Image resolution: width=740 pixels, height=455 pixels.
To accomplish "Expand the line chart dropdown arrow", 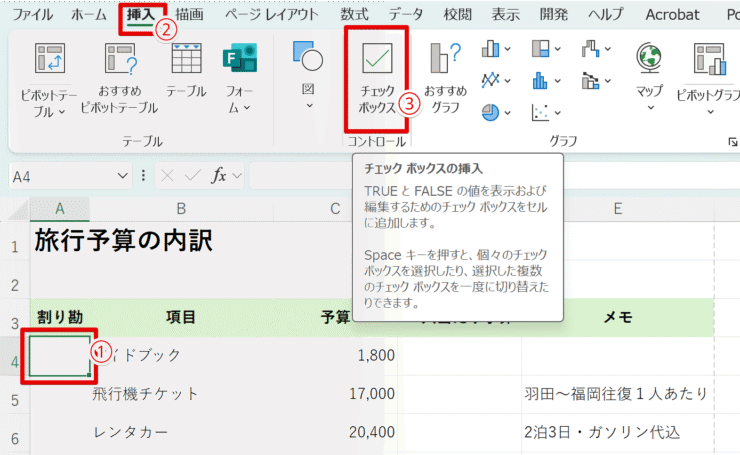I will (x=507, y=81).
